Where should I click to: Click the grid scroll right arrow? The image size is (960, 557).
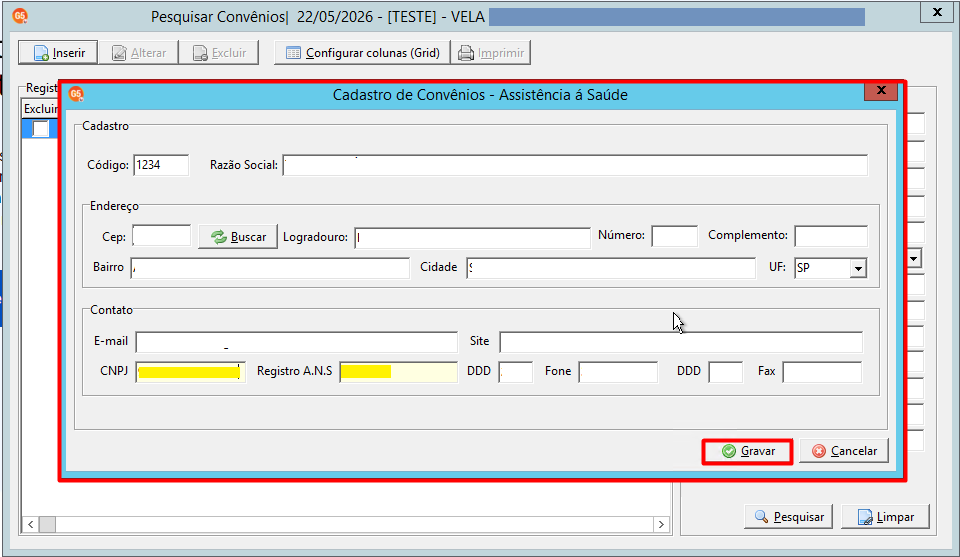click(x=661, y=524)
